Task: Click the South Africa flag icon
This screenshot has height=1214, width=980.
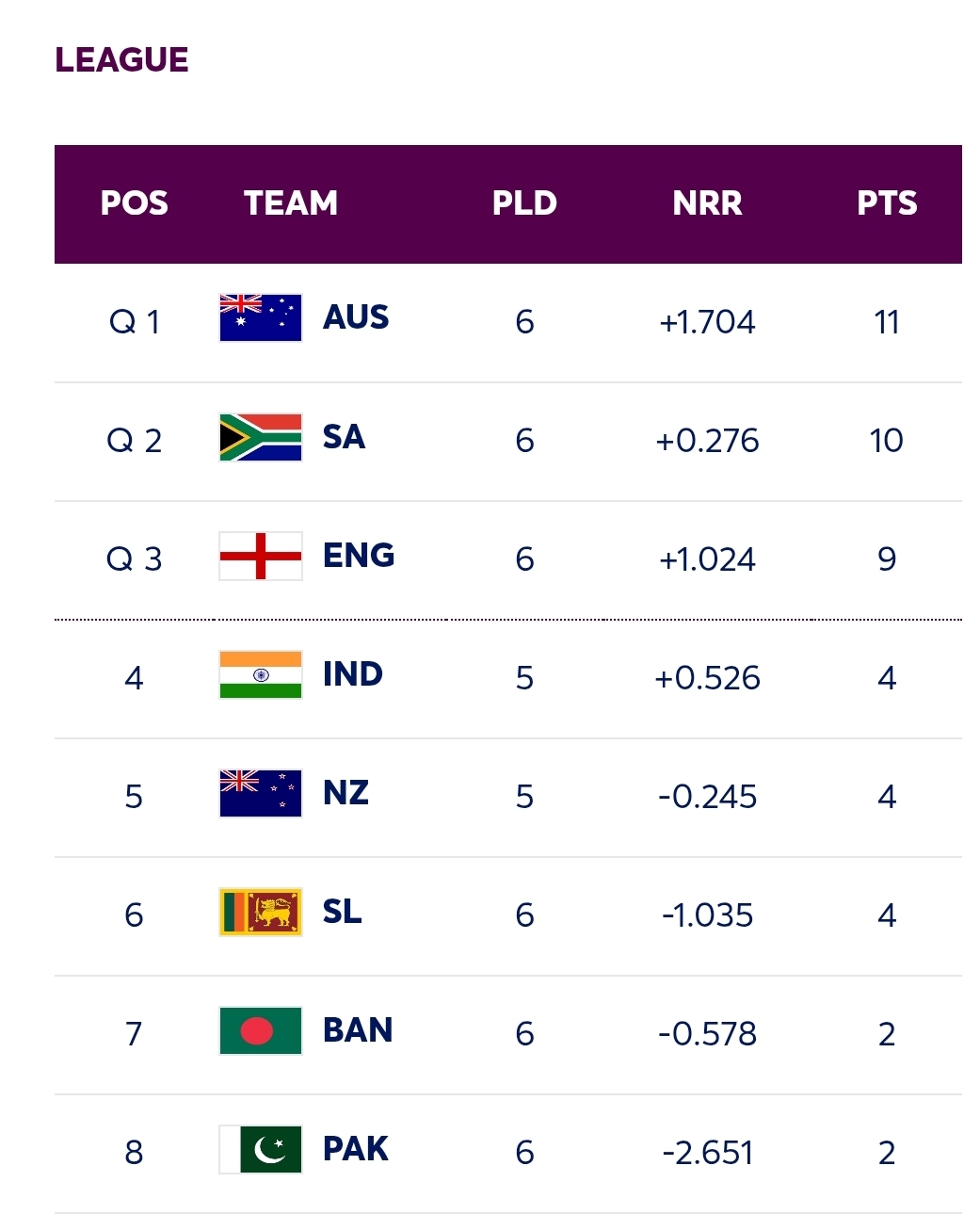Action: (260, 437)
